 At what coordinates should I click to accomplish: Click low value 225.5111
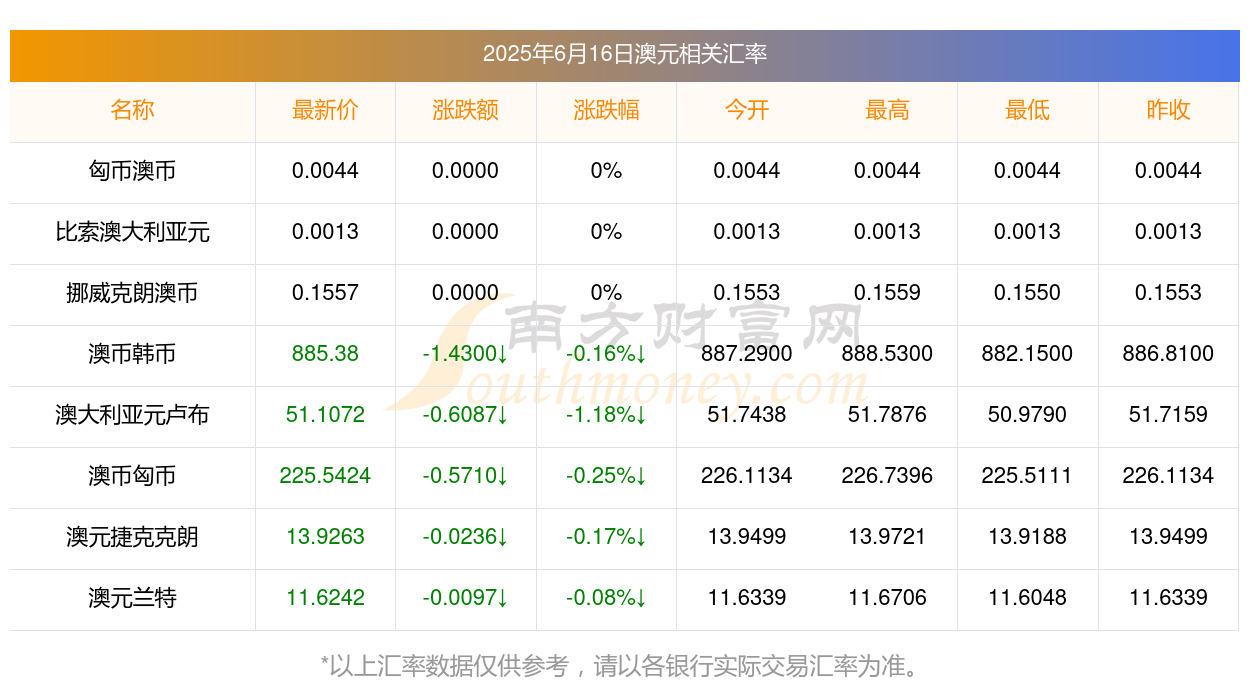[x=1027, y=476]
